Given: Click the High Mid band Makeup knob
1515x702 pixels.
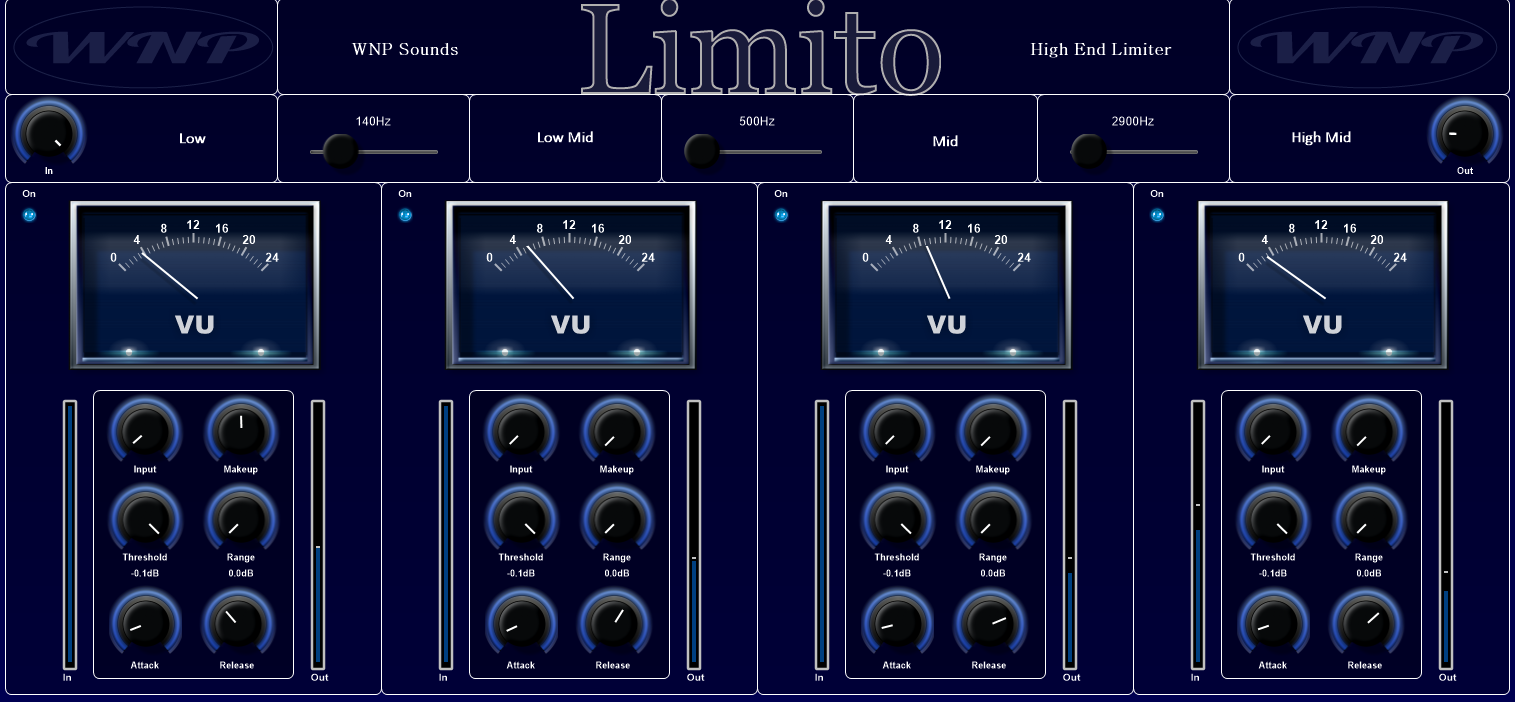Looking at the screenshot, I should coord(1368,430).
